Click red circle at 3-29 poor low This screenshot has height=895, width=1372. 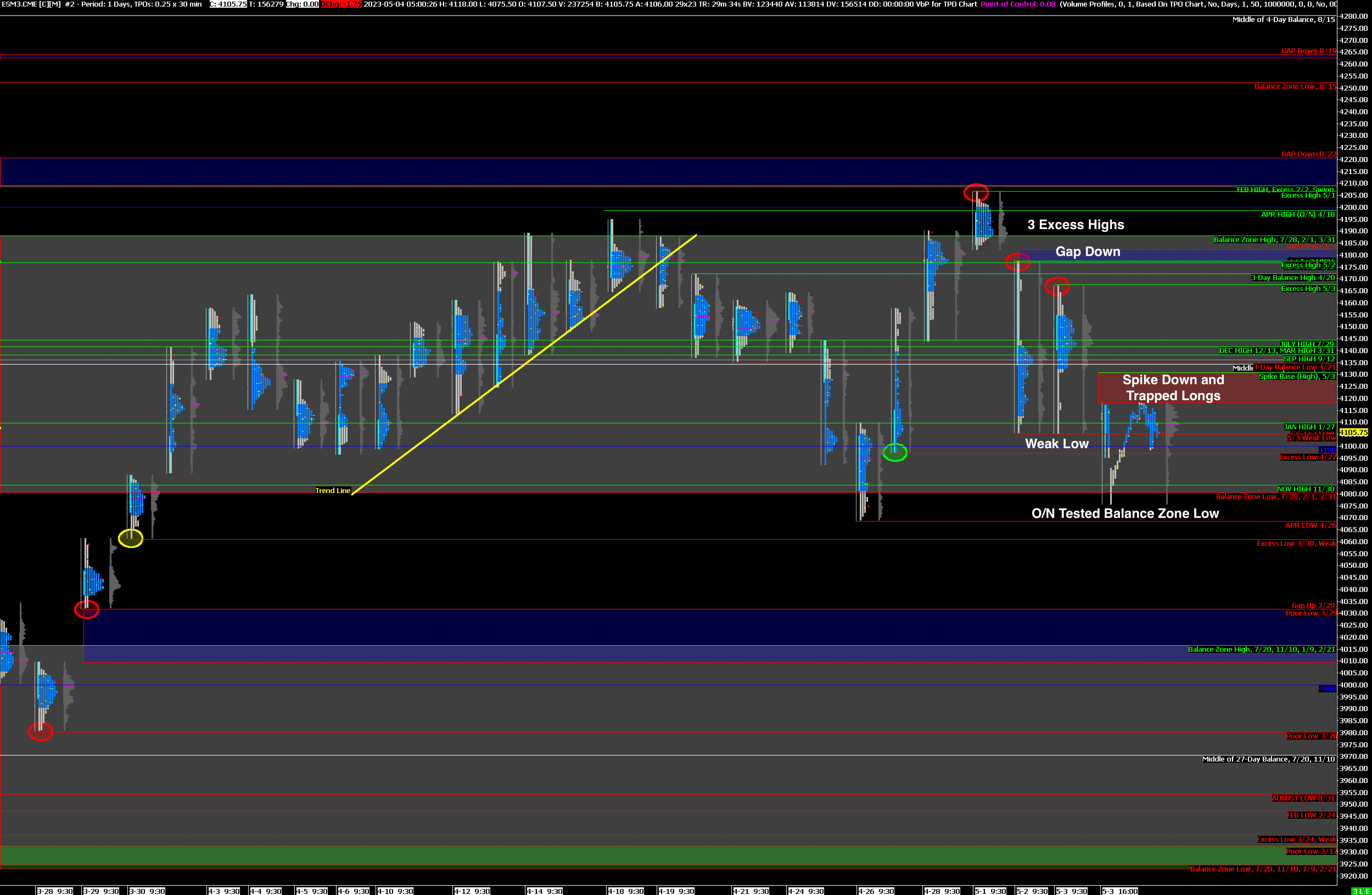coord(86,609)
